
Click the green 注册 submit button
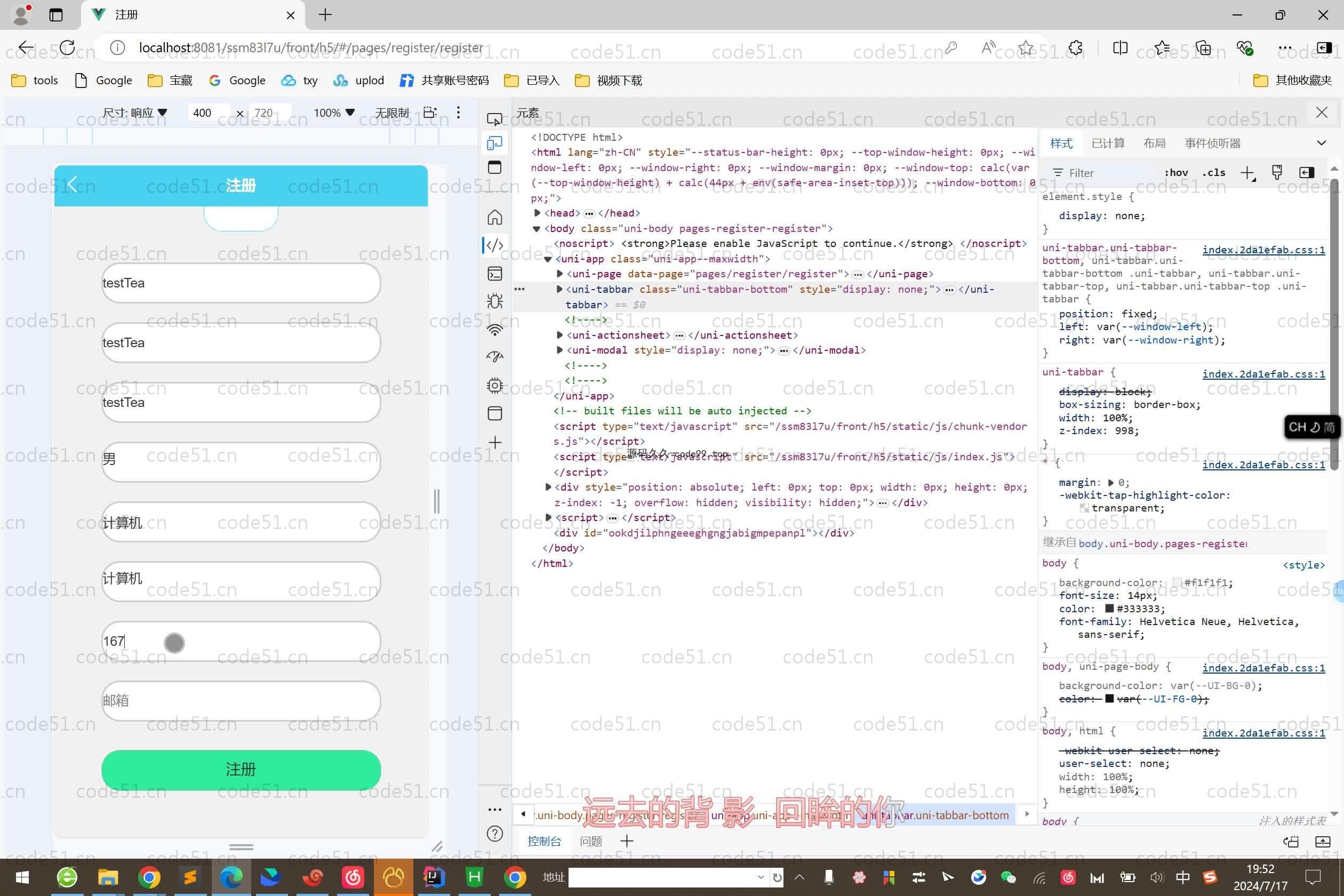pyautogui.click(x=241, y=770)
